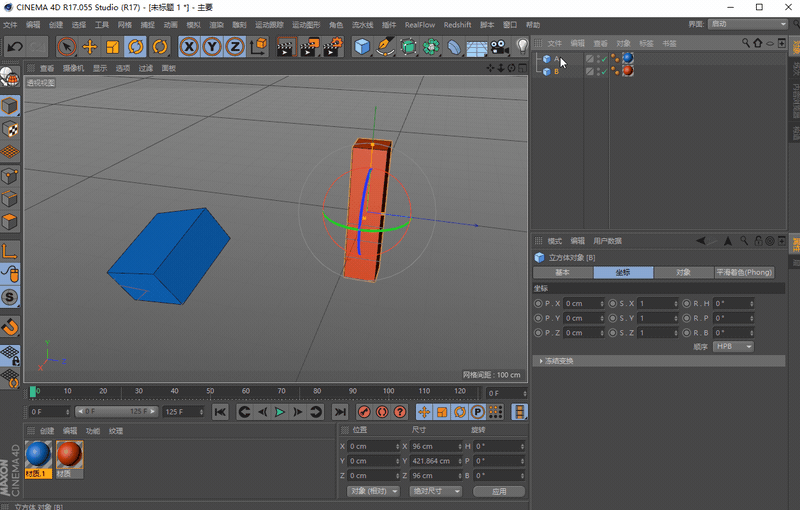Viewport: 800px width, 510px height.
Task: Toggle the X axis lock
Action: [189, 47]
